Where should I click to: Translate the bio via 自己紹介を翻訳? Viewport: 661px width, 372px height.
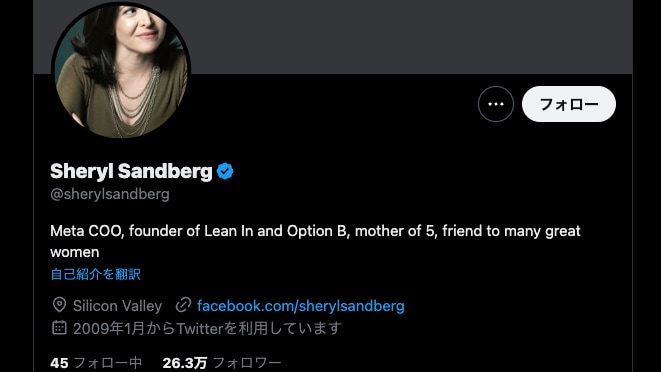(96, 274)
